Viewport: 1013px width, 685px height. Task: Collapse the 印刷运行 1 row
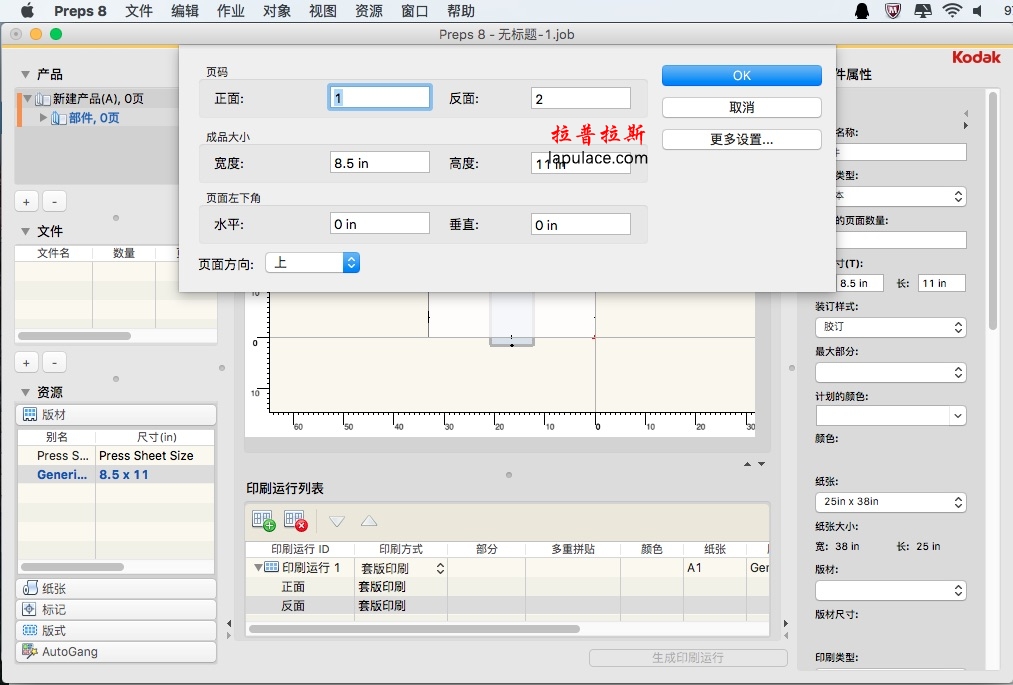258,568
